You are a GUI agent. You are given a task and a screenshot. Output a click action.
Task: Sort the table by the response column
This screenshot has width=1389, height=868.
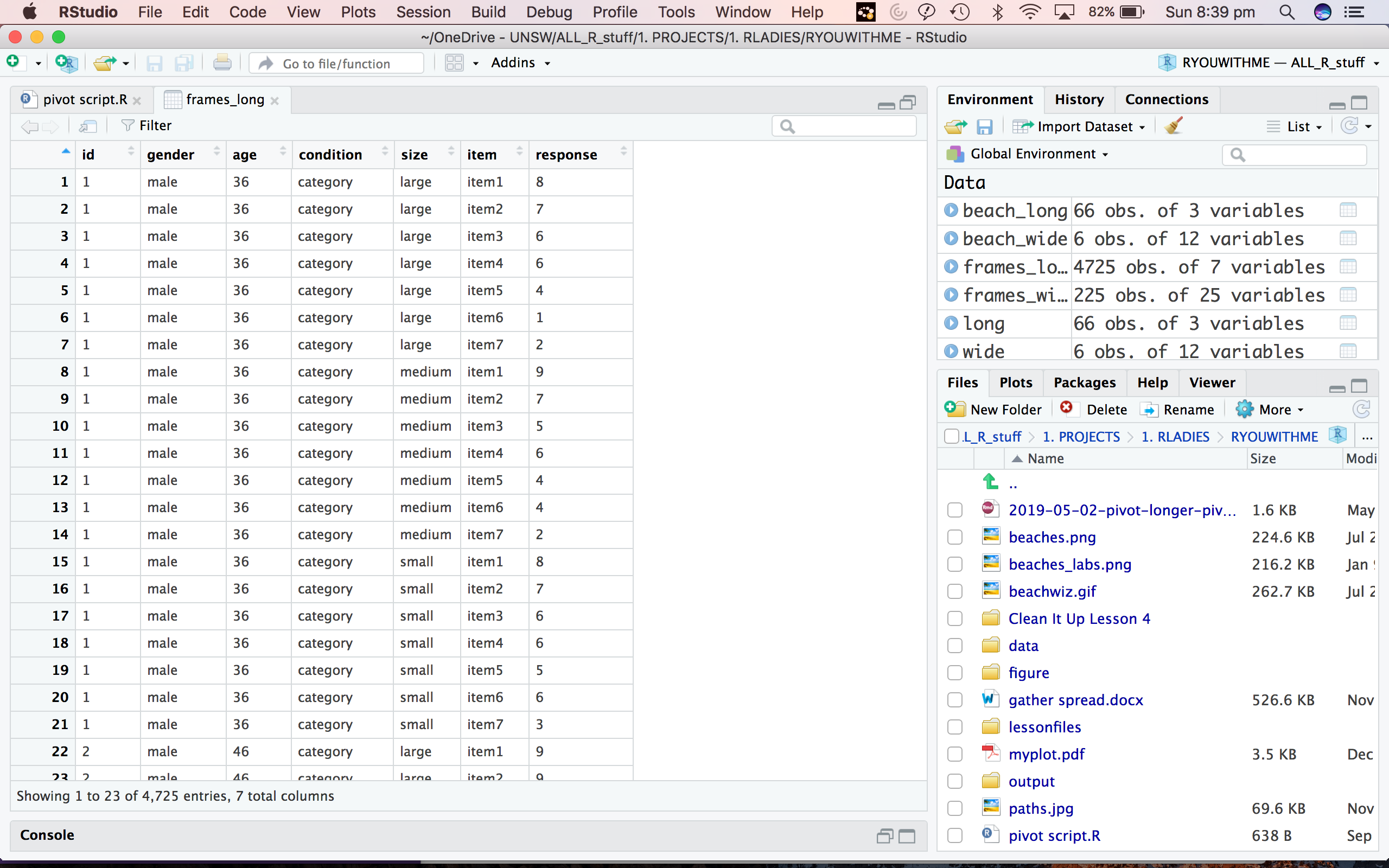click(x=566, y=155)
